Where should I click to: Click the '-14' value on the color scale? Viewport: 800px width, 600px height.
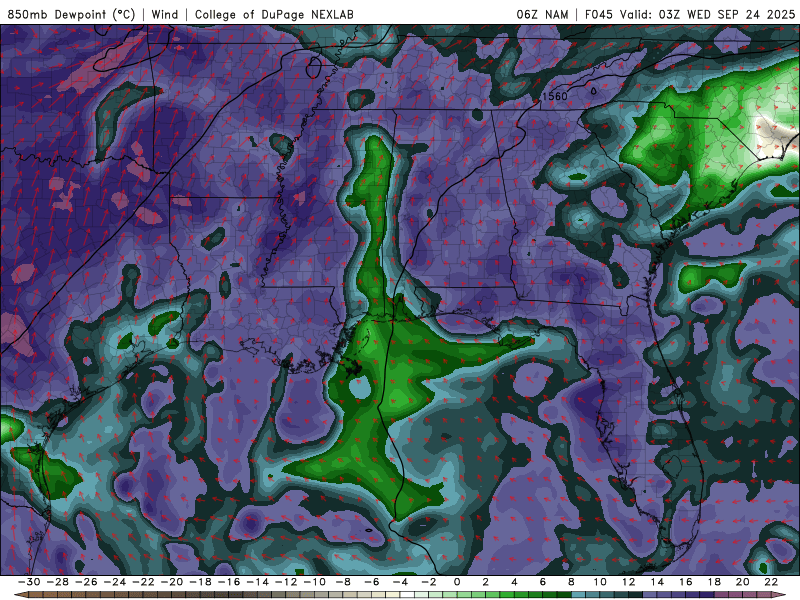tap(258, 582)
